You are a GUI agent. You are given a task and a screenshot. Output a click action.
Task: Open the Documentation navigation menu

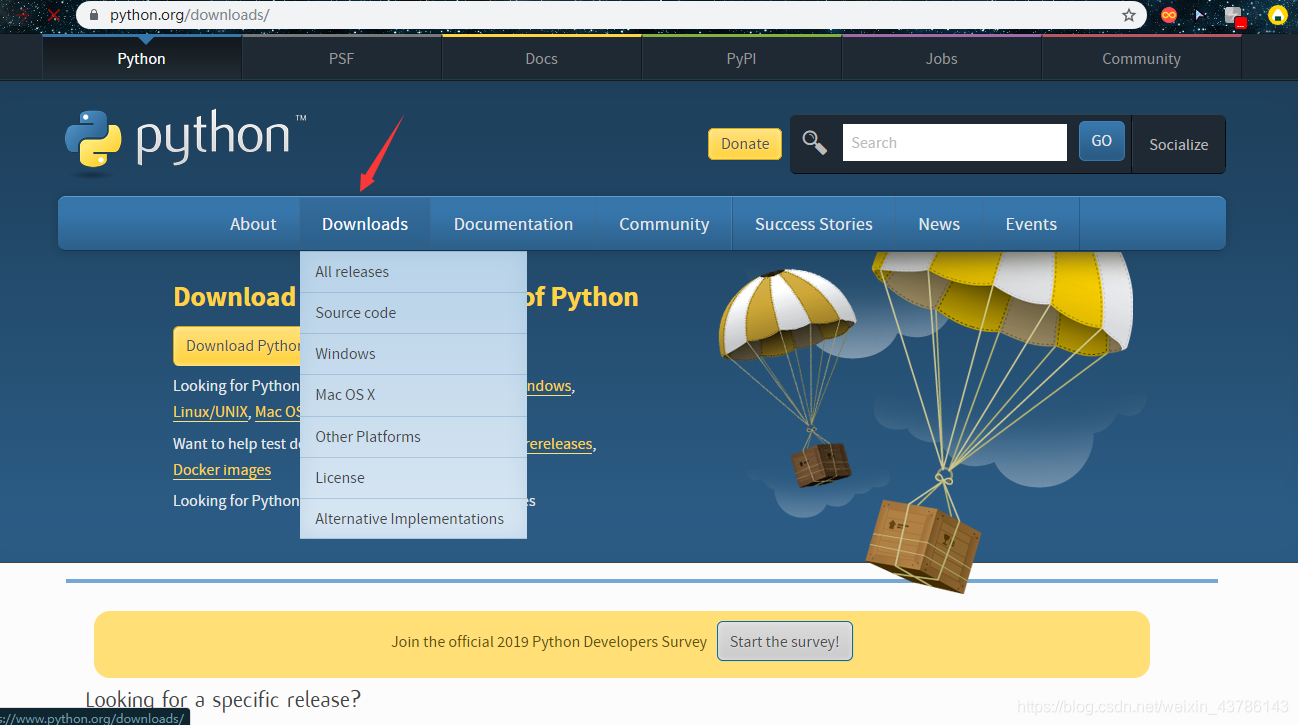[514, 224]
